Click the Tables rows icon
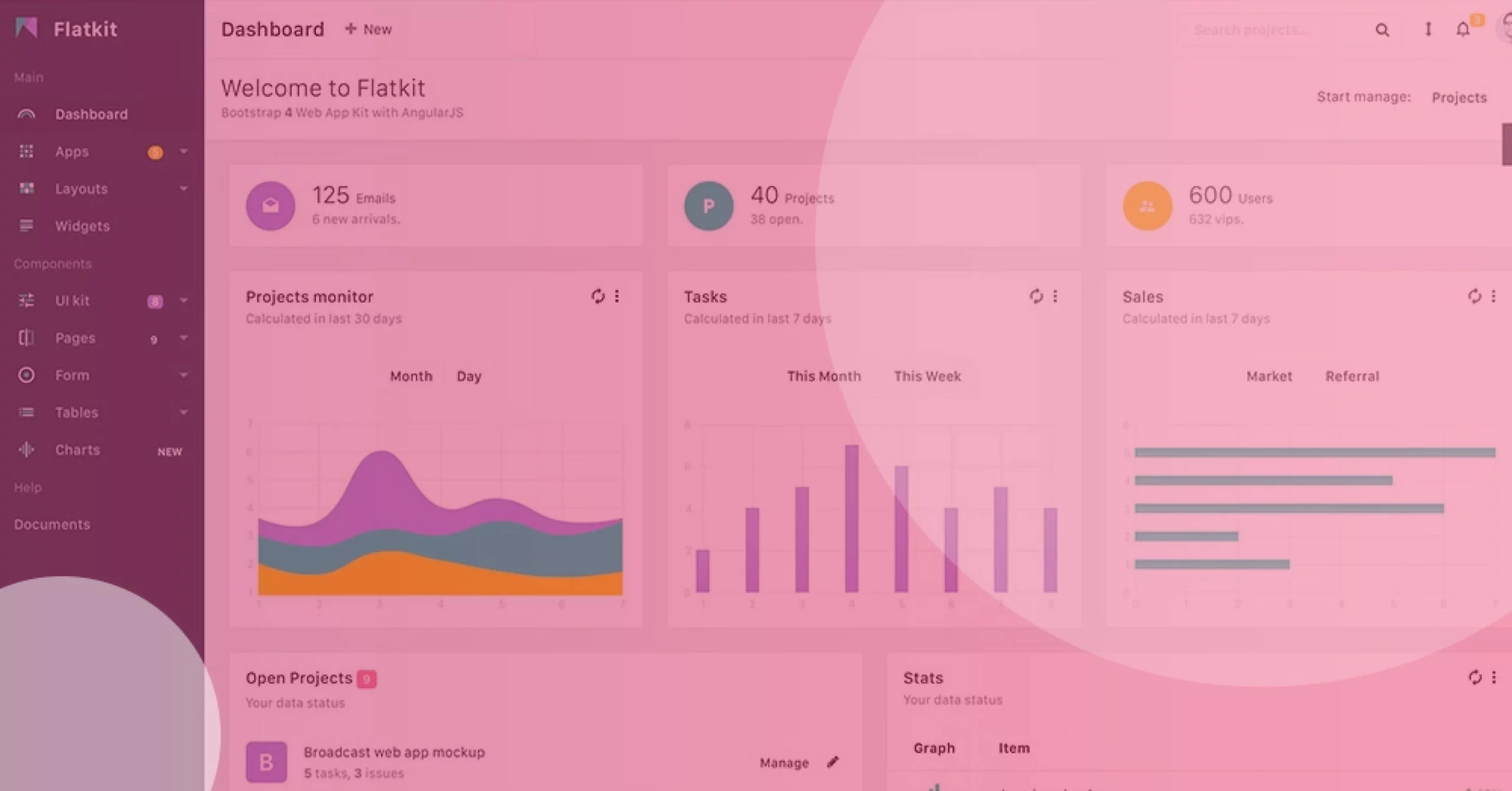The image size is (1512, 791). [26, 412]
